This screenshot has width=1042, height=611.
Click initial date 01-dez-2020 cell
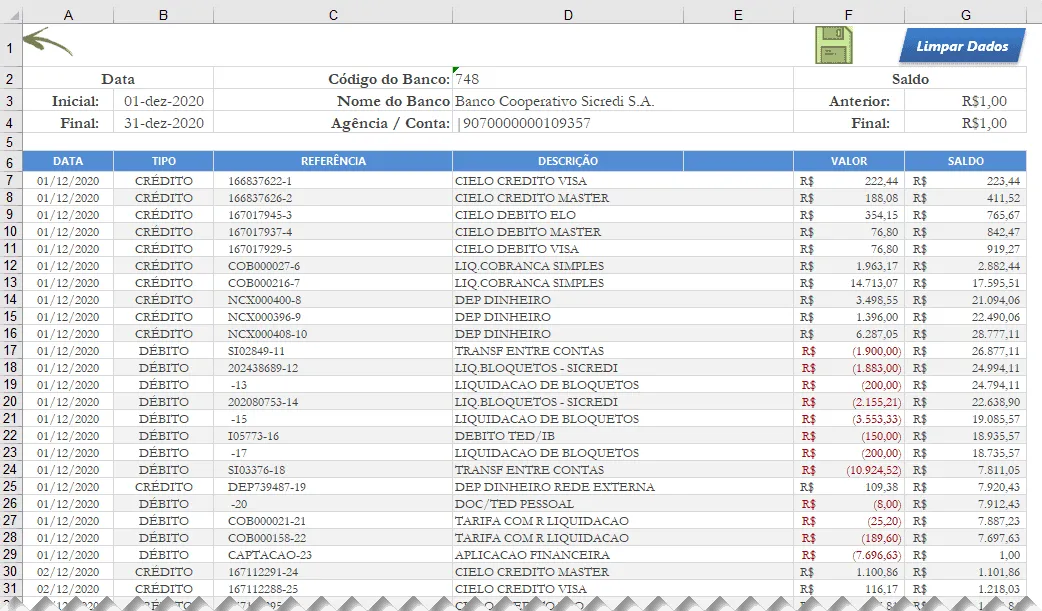163,101
